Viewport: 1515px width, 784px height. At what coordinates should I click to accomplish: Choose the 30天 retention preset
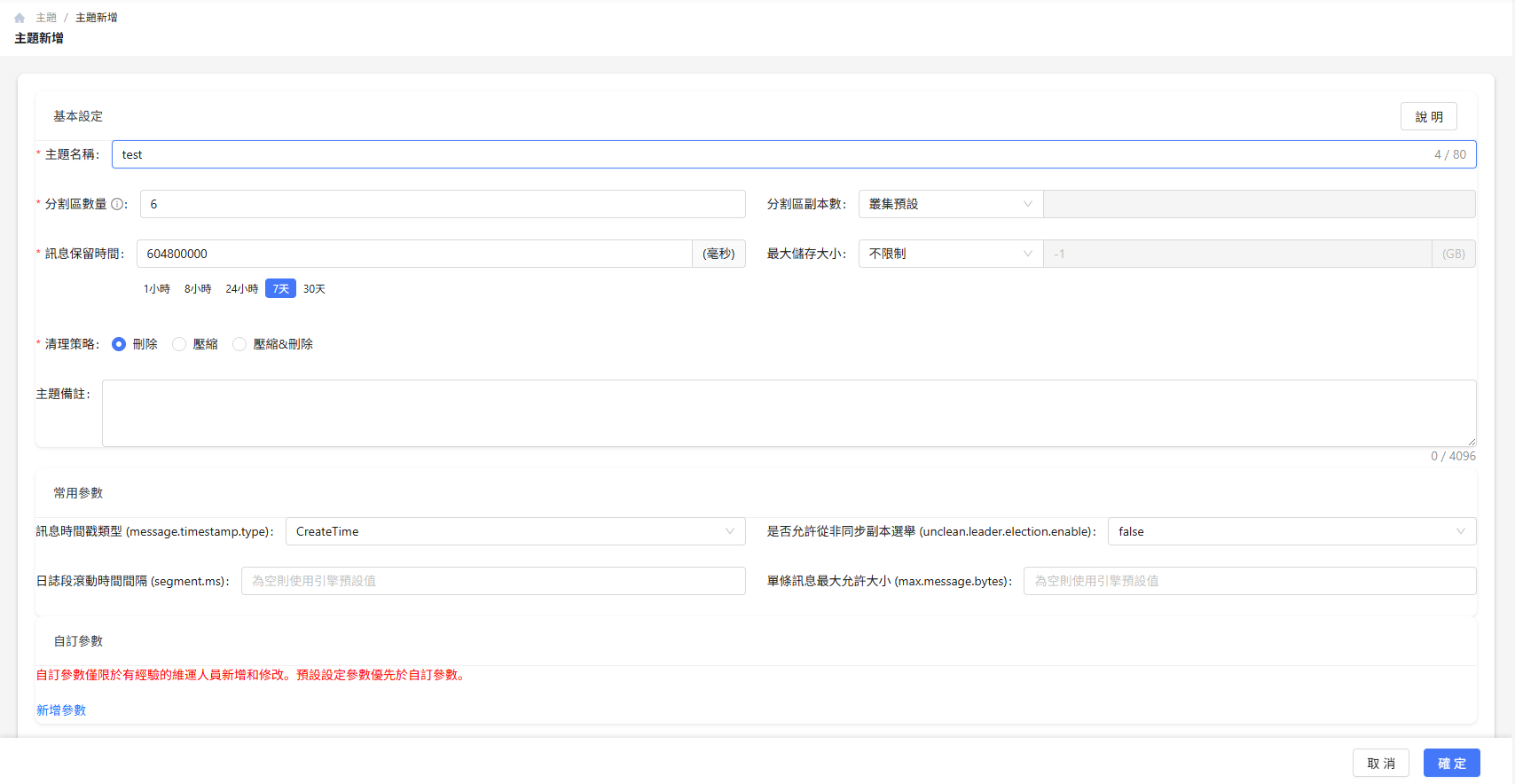tap(314, 289)
